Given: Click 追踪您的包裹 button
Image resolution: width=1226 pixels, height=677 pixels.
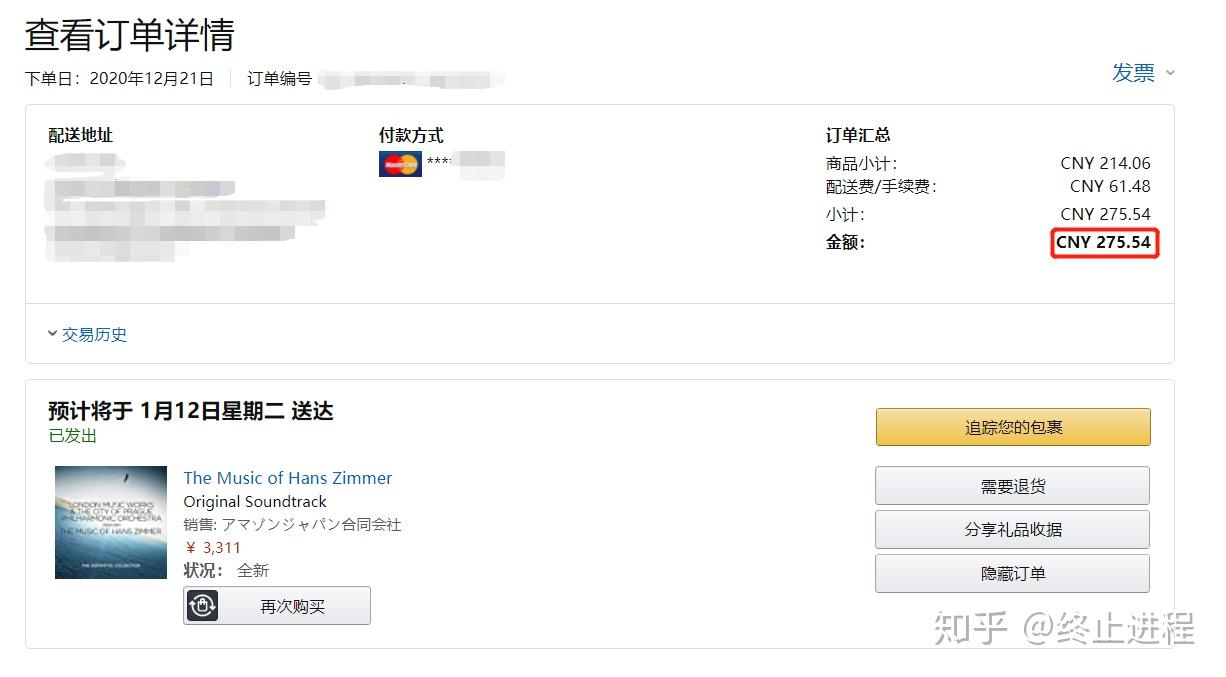Looking at the screenshot, I should 1013,427.
